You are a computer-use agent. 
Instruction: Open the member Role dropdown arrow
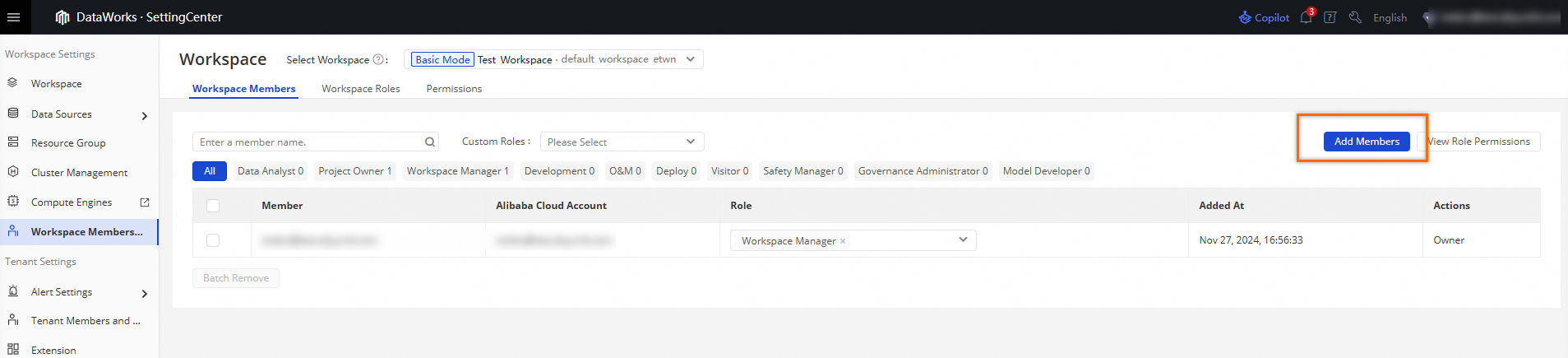pyautogui.click(x=963, y=239)
